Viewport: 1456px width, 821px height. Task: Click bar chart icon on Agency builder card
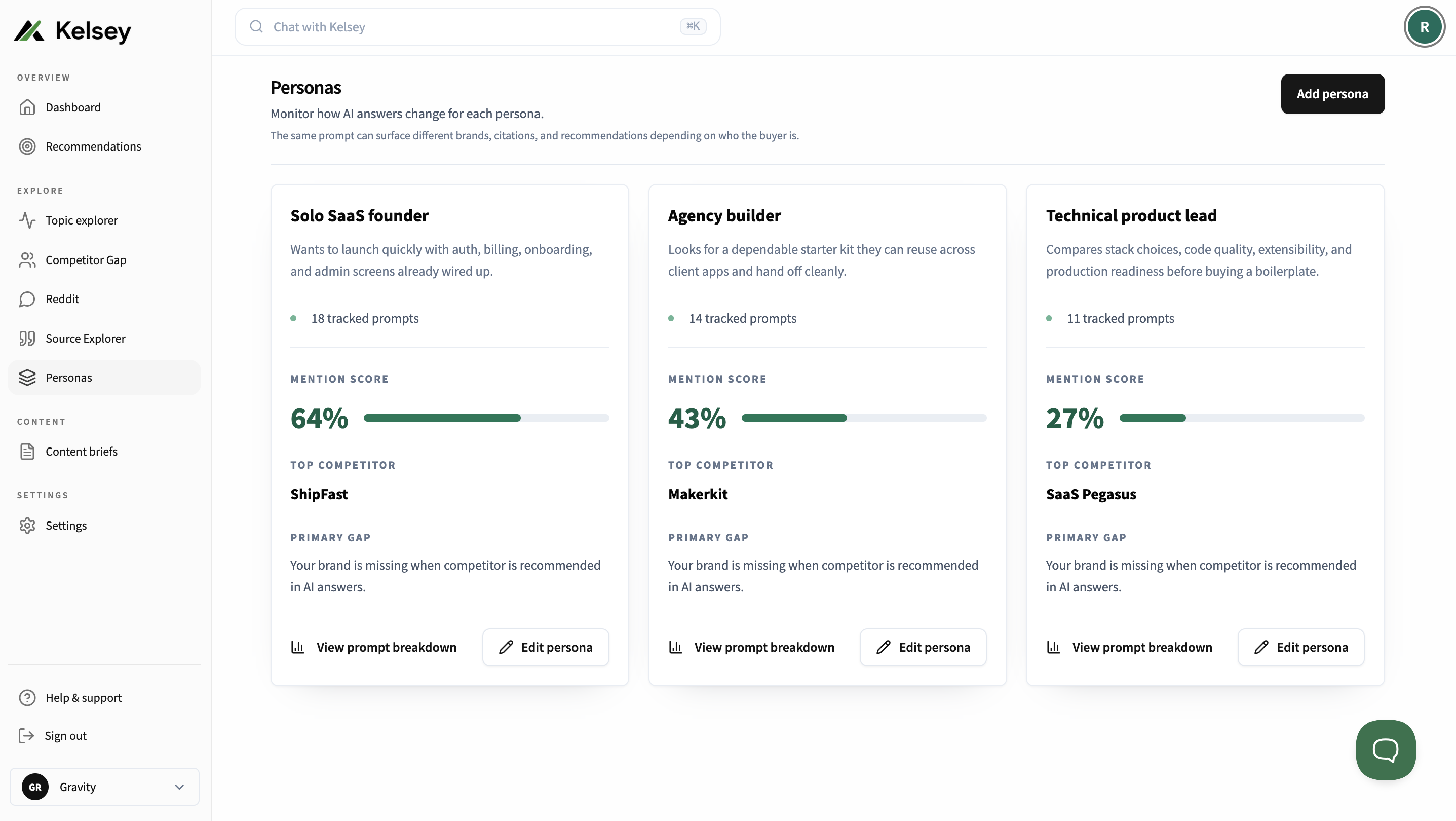(x=675, y=647)
